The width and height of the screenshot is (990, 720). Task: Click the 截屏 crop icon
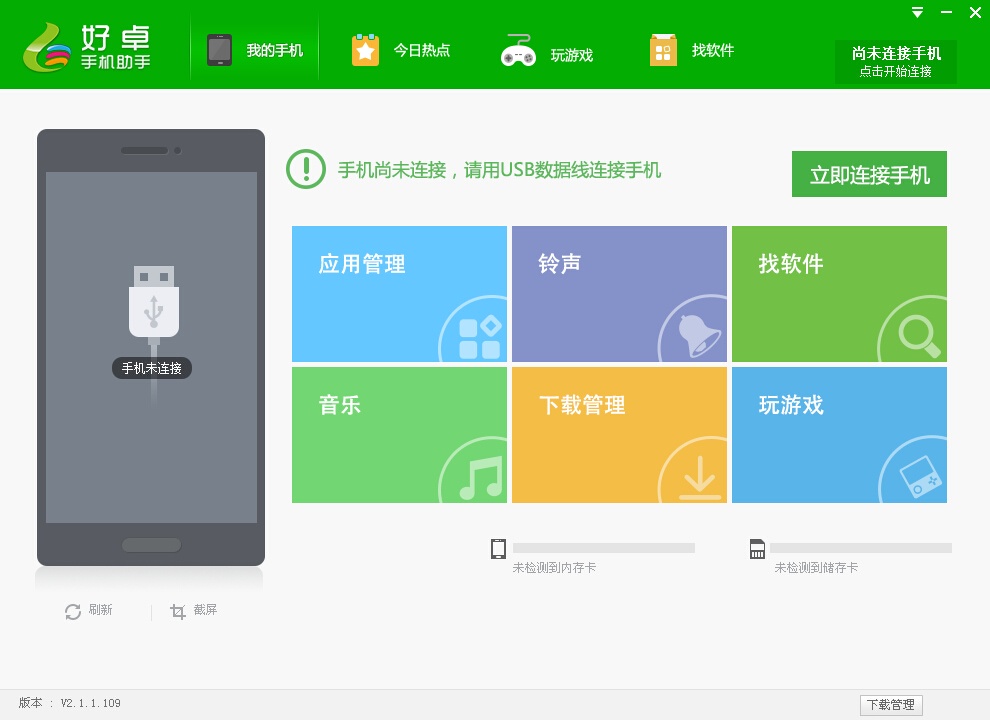point(177,611)
